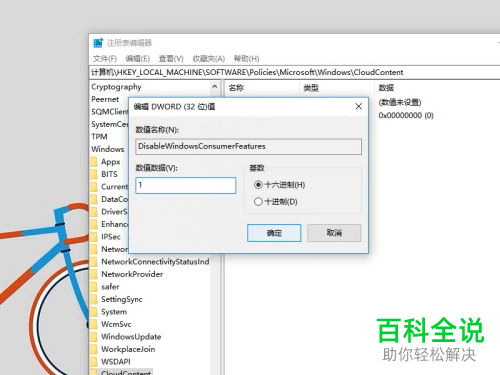This screenshot has height=375, width=500.
Task: Select the Peernet tree key
Action: click(x=105, y=99)
